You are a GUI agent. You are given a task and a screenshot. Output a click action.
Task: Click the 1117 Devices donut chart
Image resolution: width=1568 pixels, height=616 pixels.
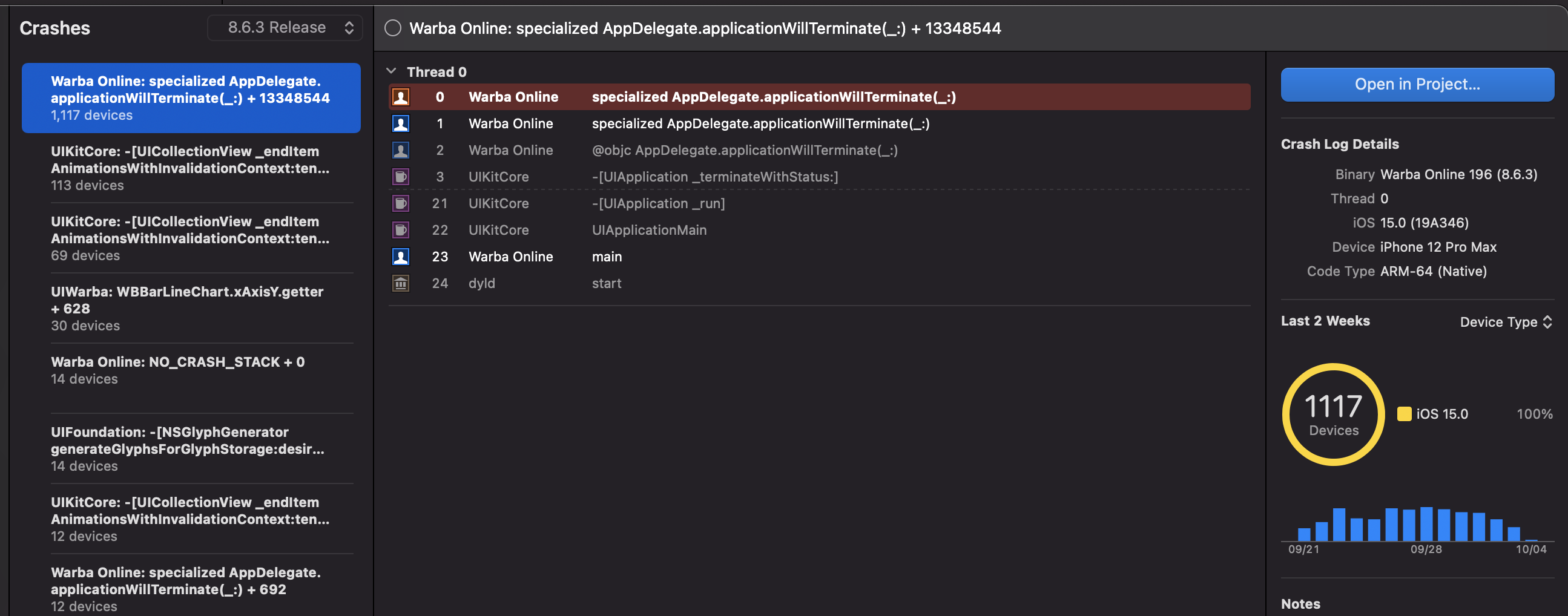coord(1334,414)
